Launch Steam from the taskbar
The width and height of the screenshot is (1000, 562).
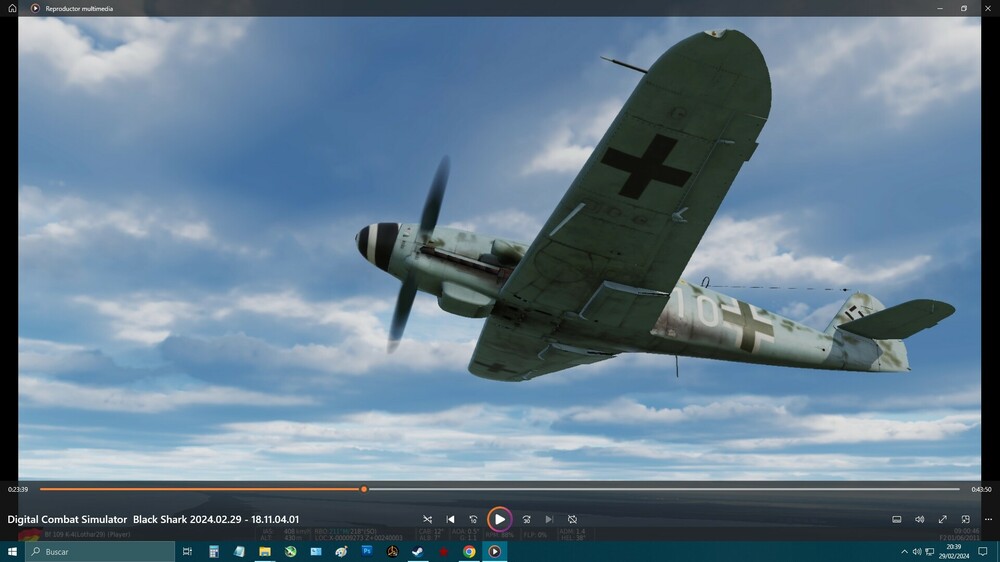click(x=418, y=552)
